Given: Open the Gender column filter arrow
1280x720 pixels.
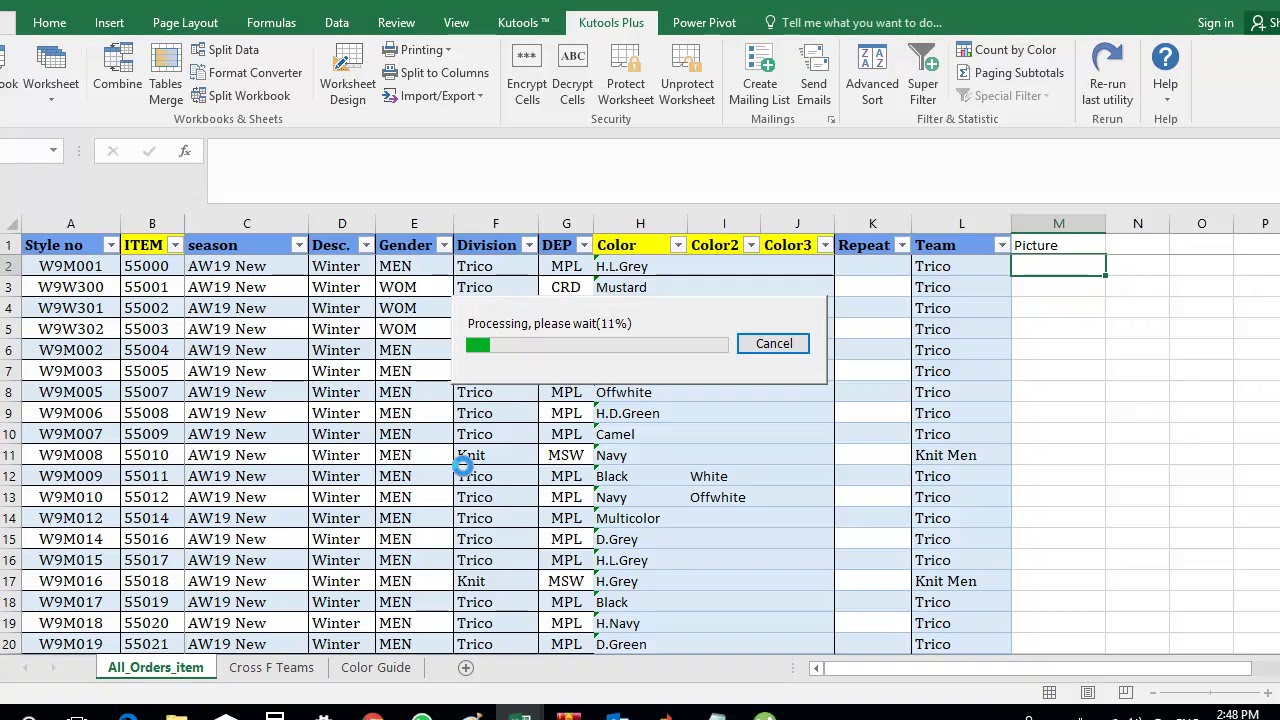Looking at the screenshot, I should (443, 245).
